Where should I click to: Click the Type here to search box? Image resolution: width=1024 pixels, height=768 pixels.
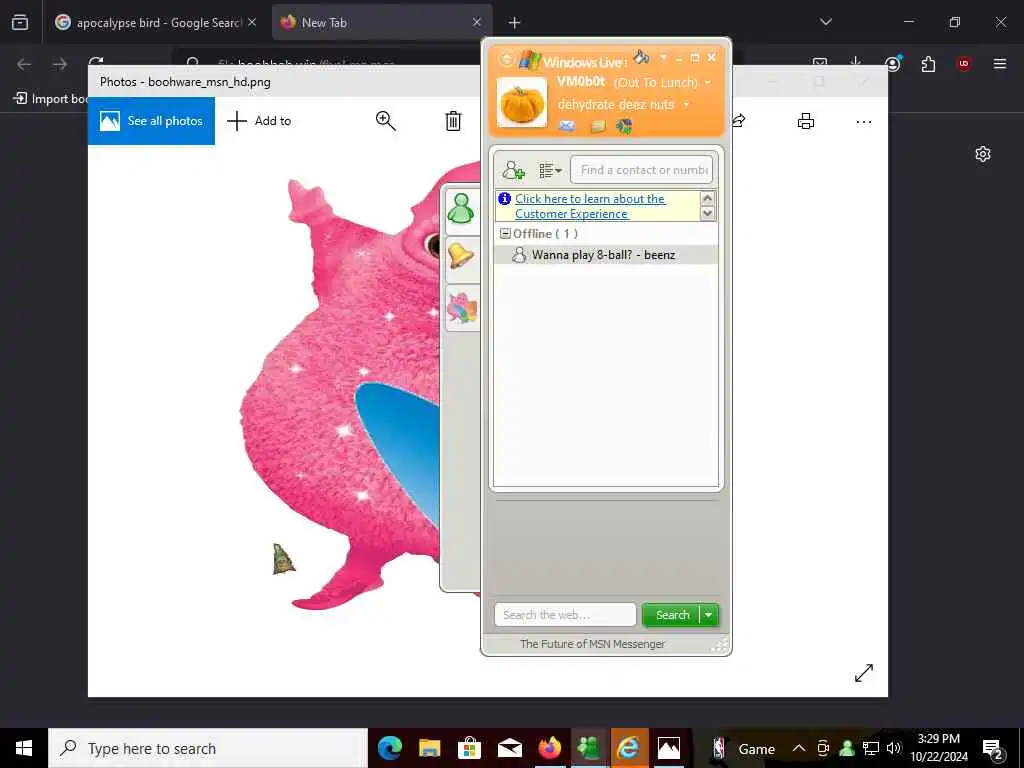(208, 748)
